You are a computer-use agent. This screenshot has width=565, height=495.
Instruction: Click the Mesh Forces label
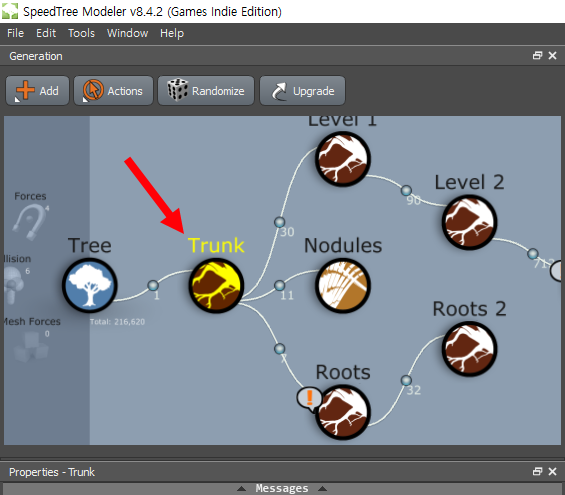coord(32,321)
